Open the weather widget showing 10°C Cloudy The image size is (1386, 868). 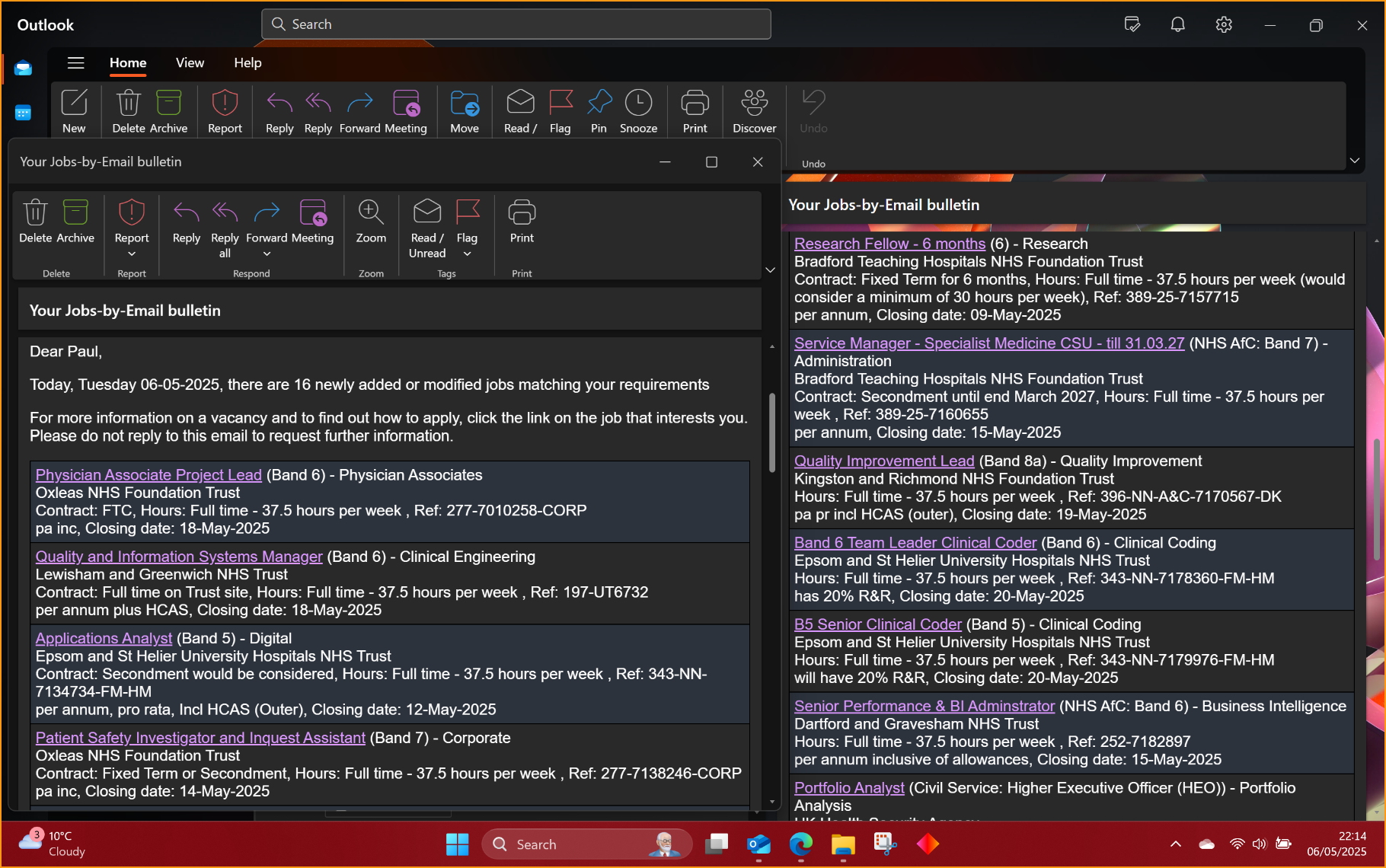click(52, 844)
